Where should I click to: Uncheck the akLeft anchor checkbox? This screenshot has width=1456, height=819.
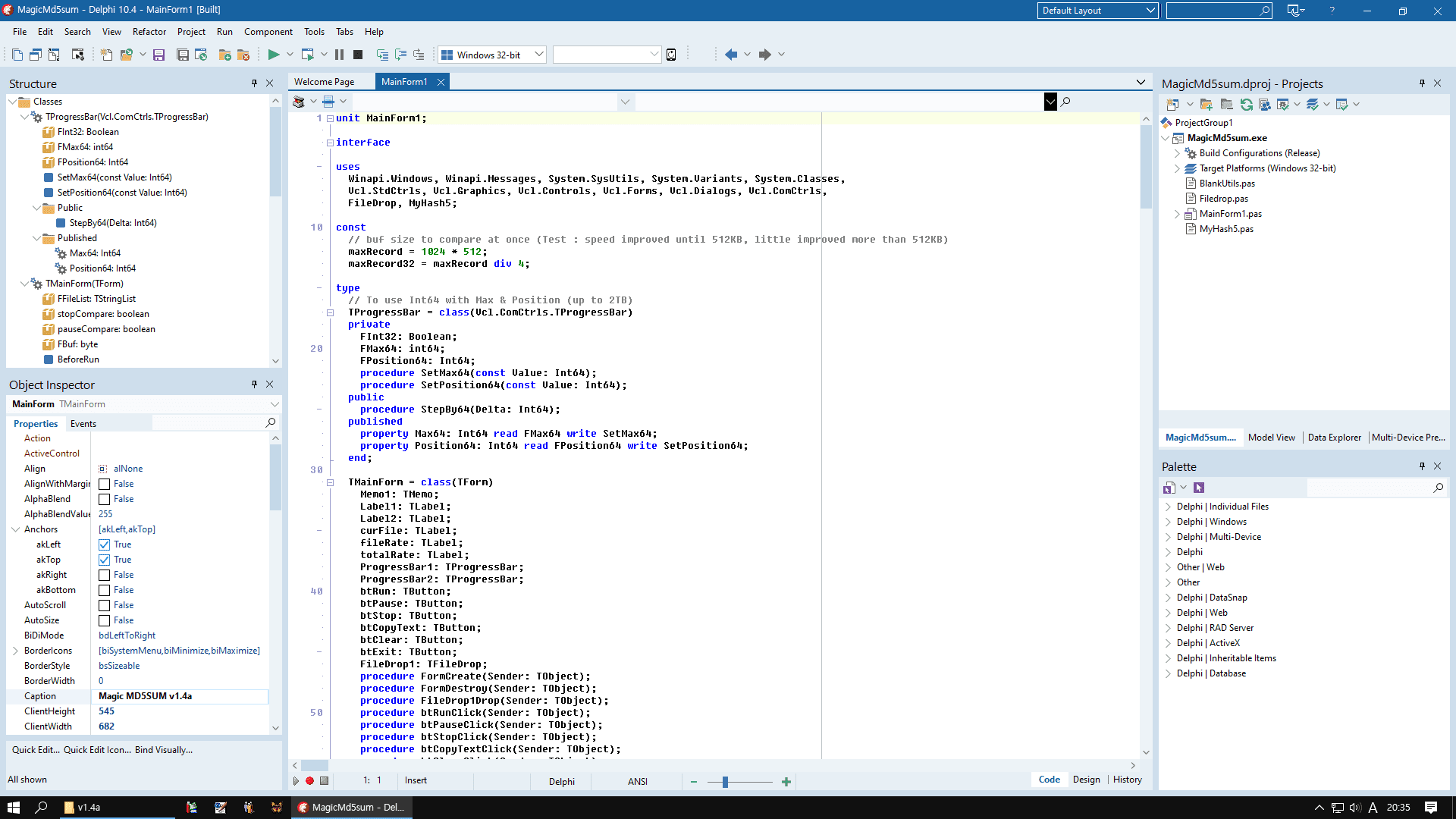tap(105, 544)
